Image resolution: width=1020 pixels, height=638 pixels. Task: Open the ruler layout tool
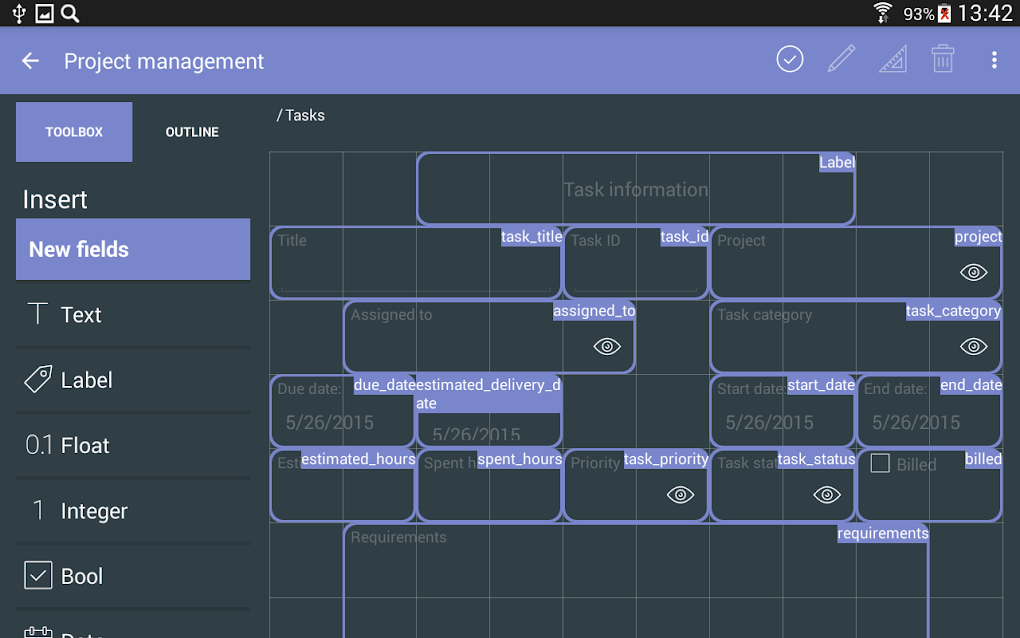point(893,60)
